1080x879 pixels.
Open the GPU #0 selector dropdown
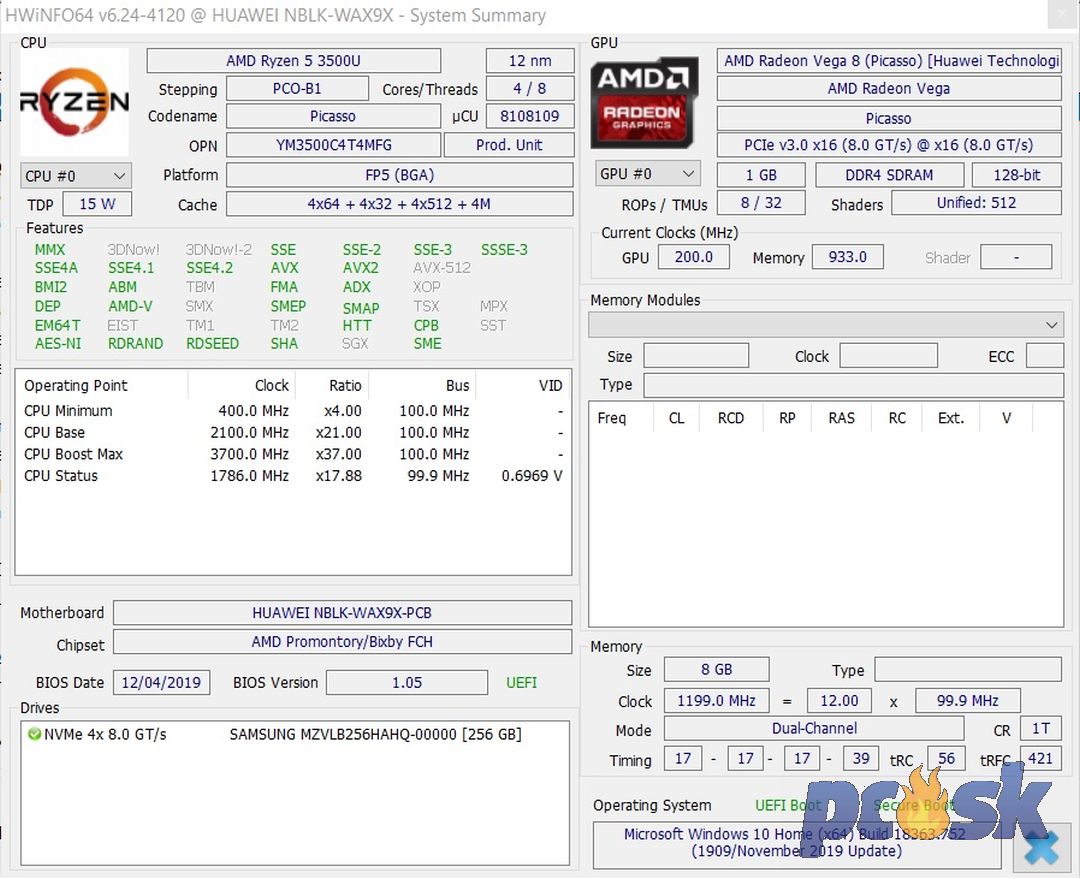tap(648, 174)
